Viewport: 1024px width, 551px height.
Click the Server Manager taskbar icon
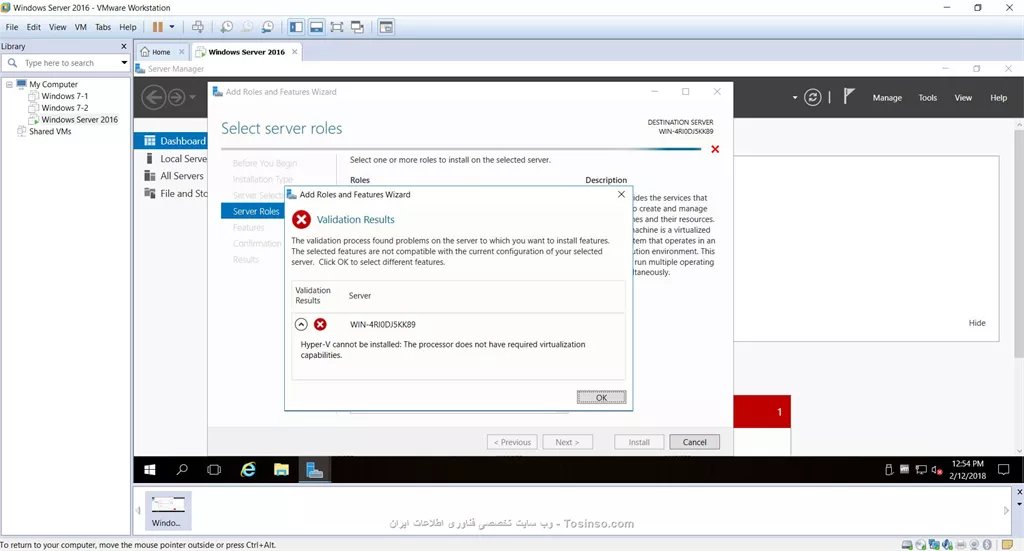[315, 469]
